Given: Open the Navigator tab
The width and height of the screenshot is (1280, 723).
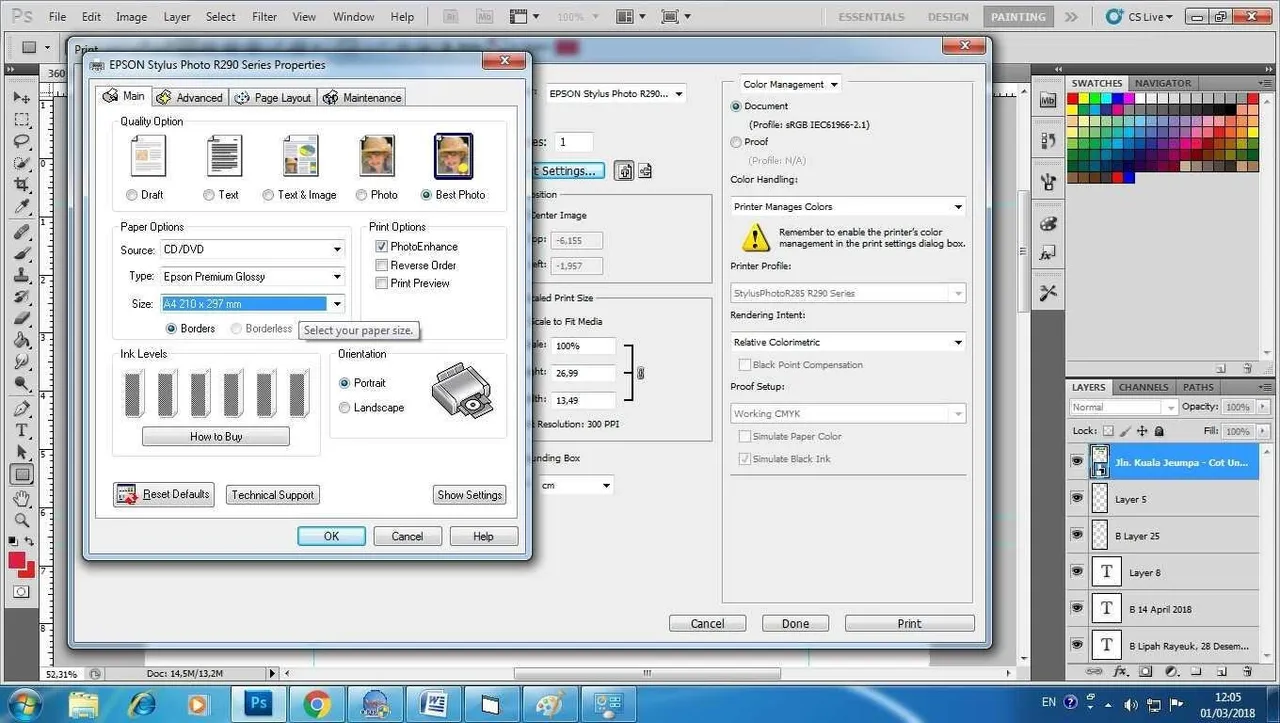Looking at the screenshot, I should 1162,83.
